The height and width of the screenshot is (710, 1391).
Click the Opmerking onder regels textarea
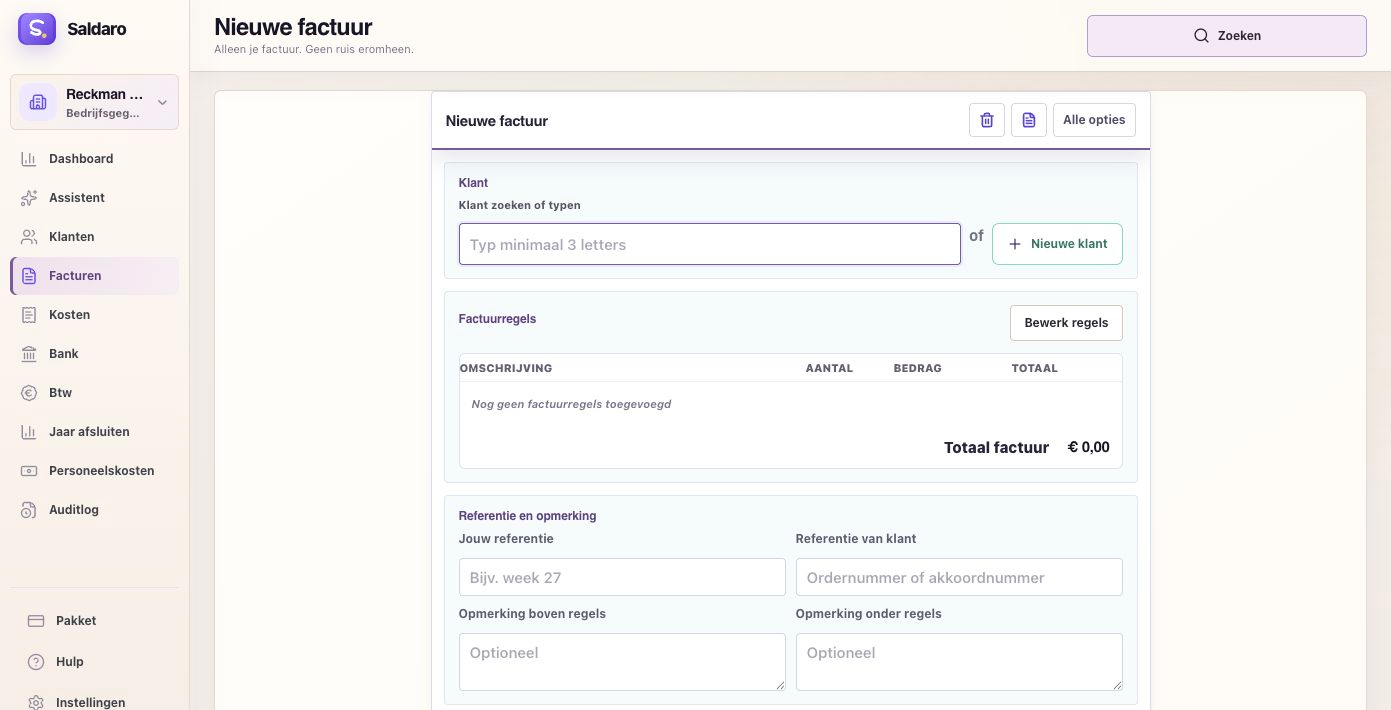[x=959, y=662]
